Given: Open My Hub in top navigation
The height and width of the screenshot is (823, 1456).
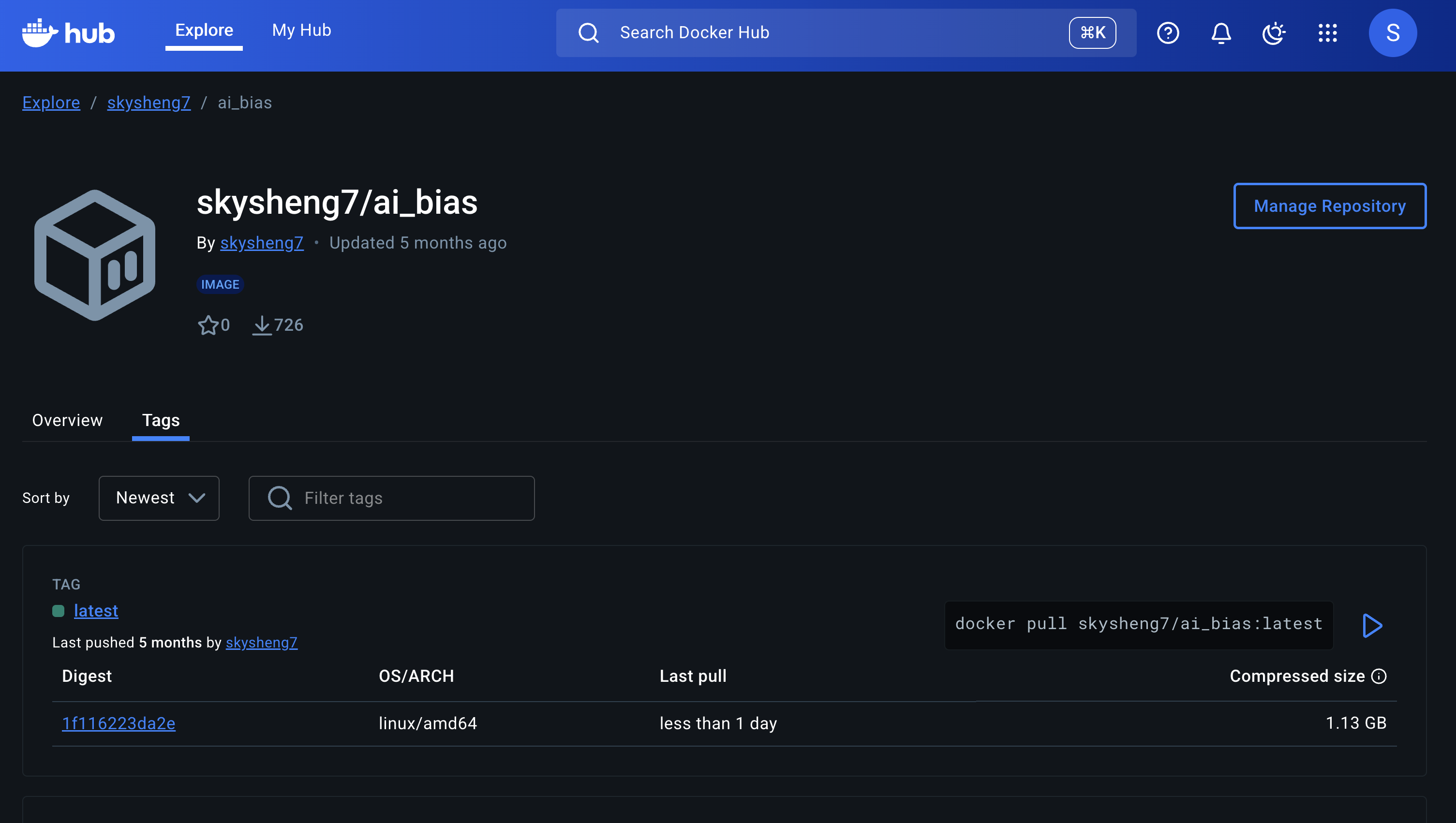Looking at the screenshot, I should 301,30.
